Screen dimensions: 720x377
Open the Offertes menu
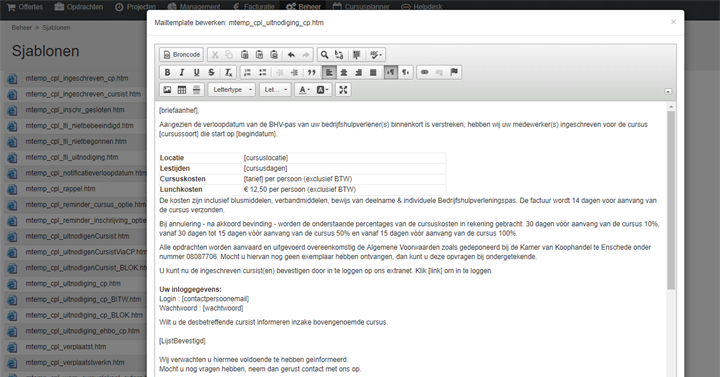click(x=25, y=7)
